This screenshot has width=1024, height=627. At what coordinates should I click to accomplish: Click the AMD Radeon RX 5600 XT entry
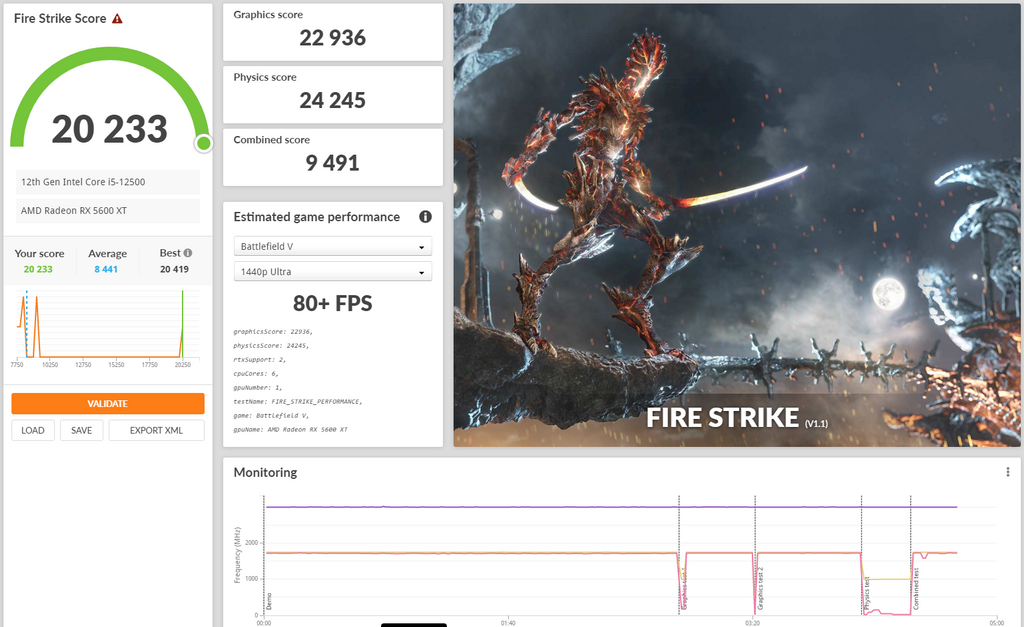108,211
